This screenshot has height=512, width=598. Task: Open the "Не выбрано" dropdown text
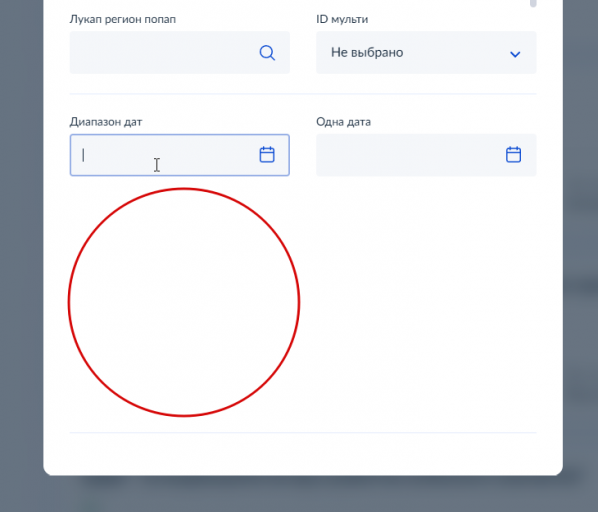click(367, 52)
